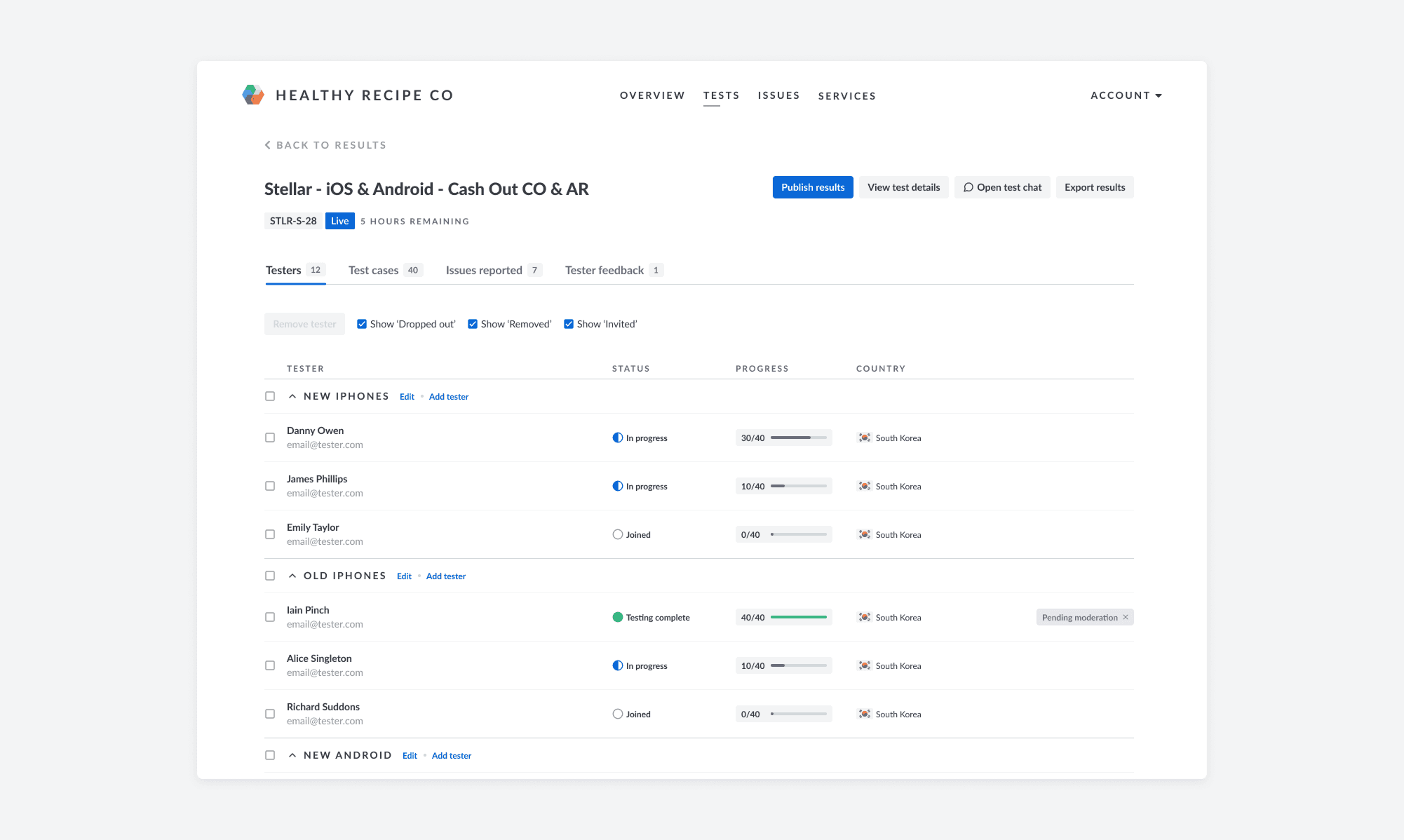This screenshot has width=1404, height=840.
Task: Click the South Korea flag for Alice Singleton
Action: click(x=865, y=665)
